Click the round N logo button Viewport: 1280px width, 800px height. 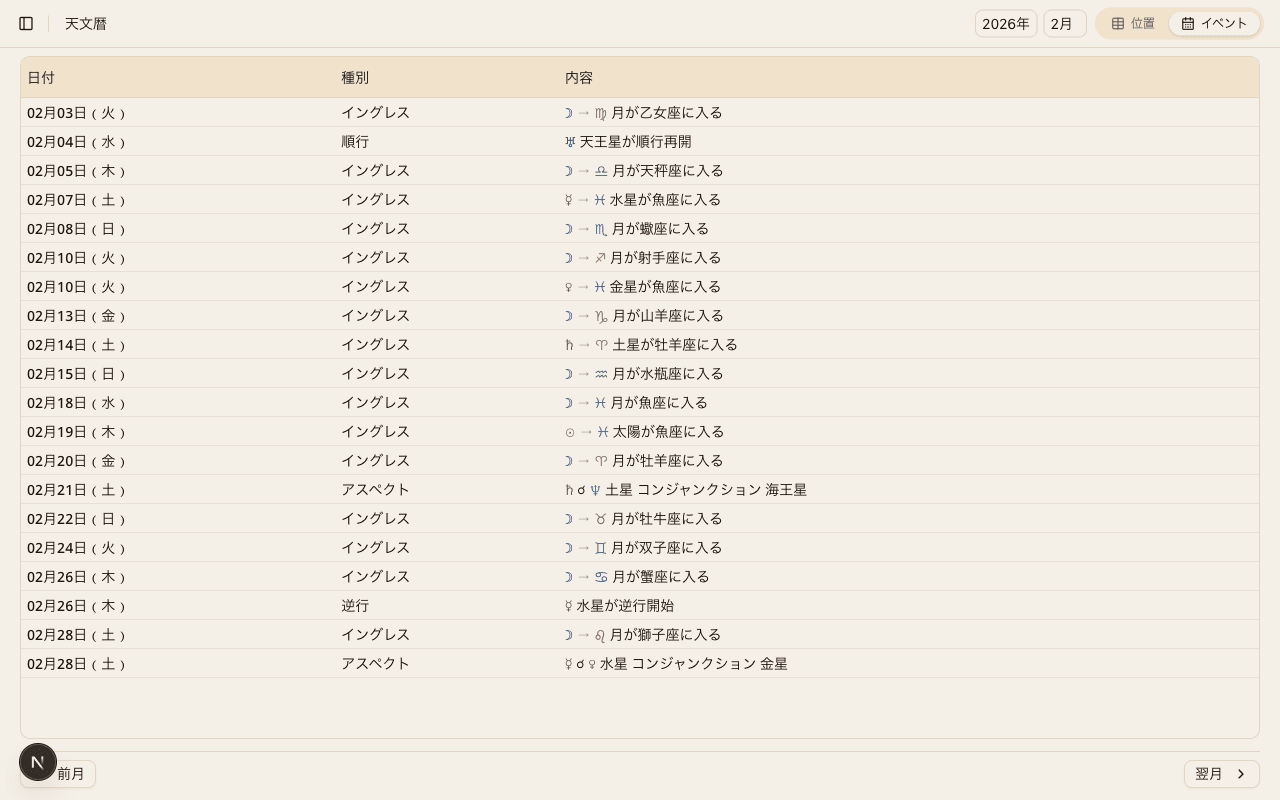point(38,762)
